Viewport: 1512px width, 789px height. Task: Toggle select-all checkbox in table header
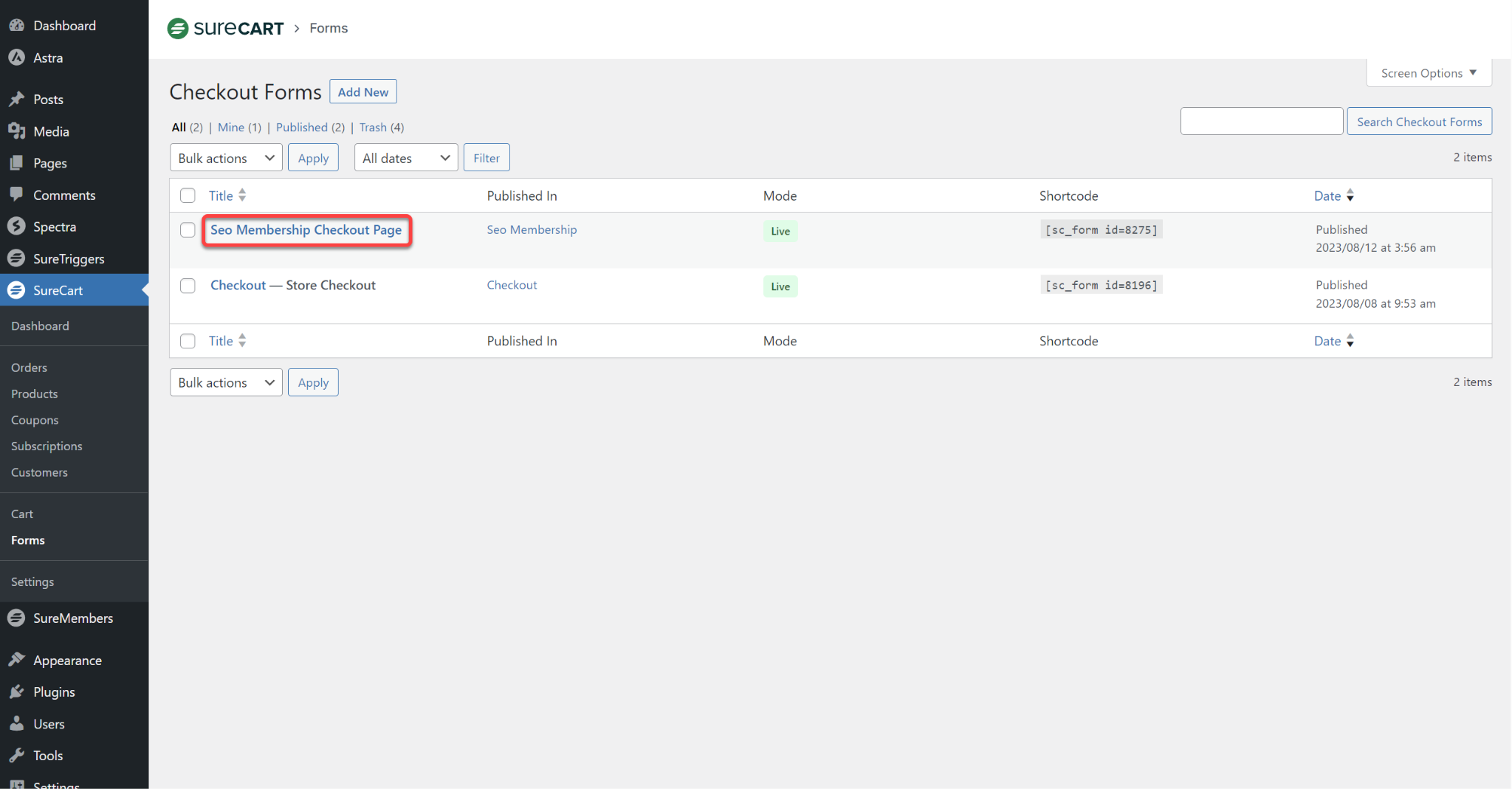tap(188, 196)
